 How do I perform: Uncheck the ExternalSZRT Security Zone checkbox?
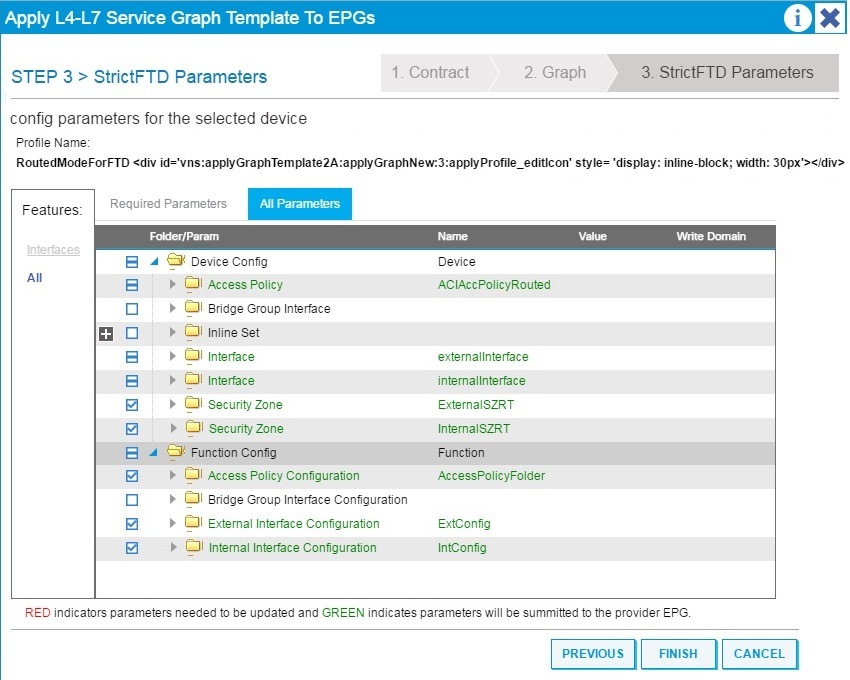132,405
